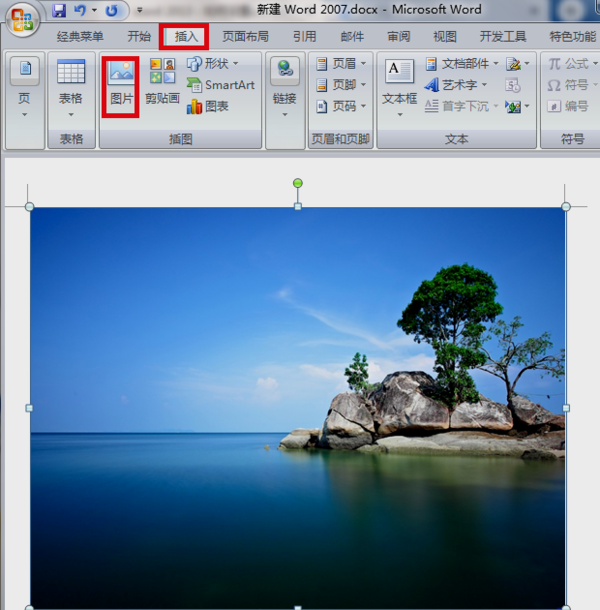Open Customize Quick Access Toolbar dropdown
This screenshot has width=600, height=610.
coord(139,11)
